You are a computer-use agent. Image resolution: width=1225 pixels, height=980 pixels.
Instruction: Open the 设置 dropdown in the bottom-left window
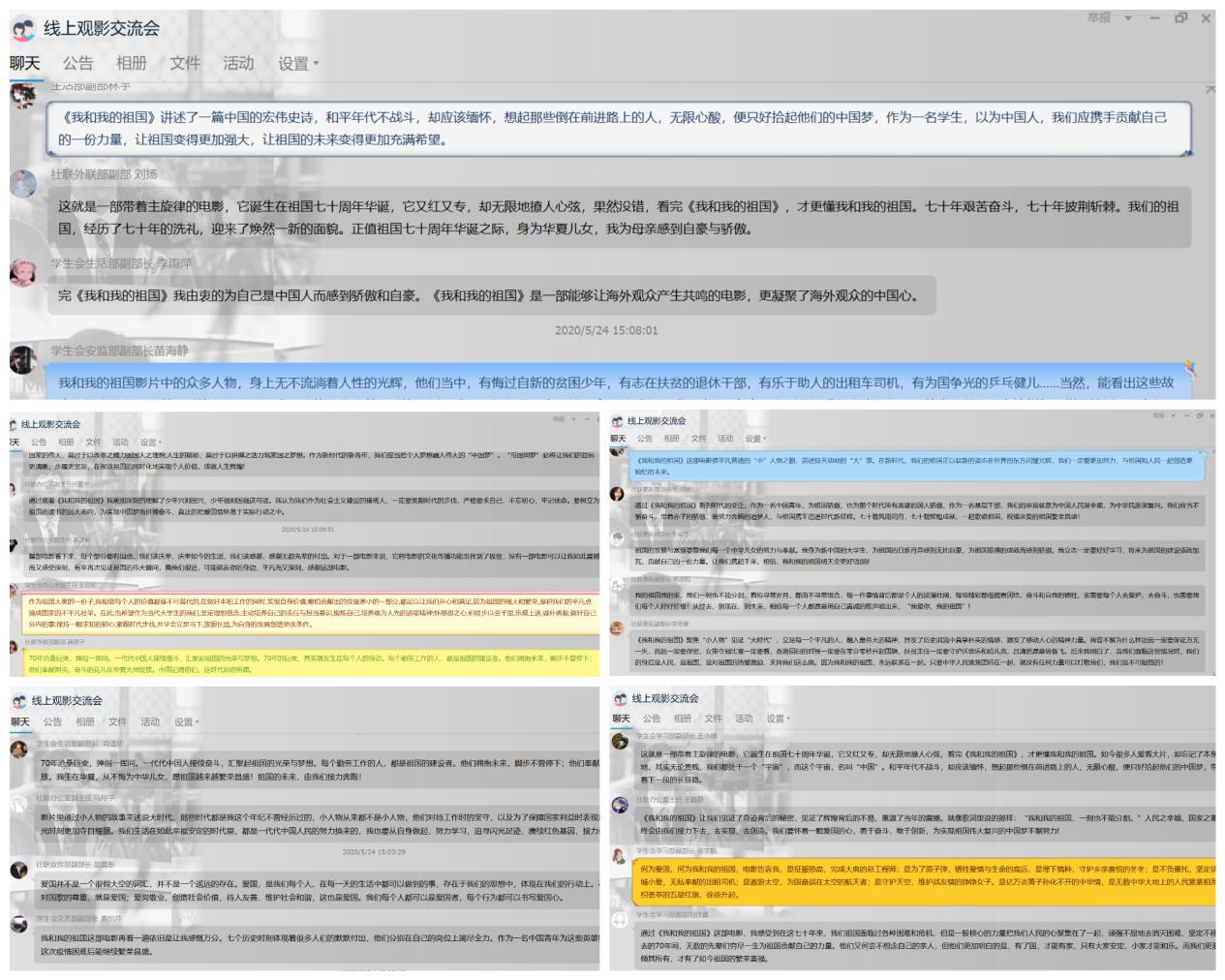pos(186,722)
